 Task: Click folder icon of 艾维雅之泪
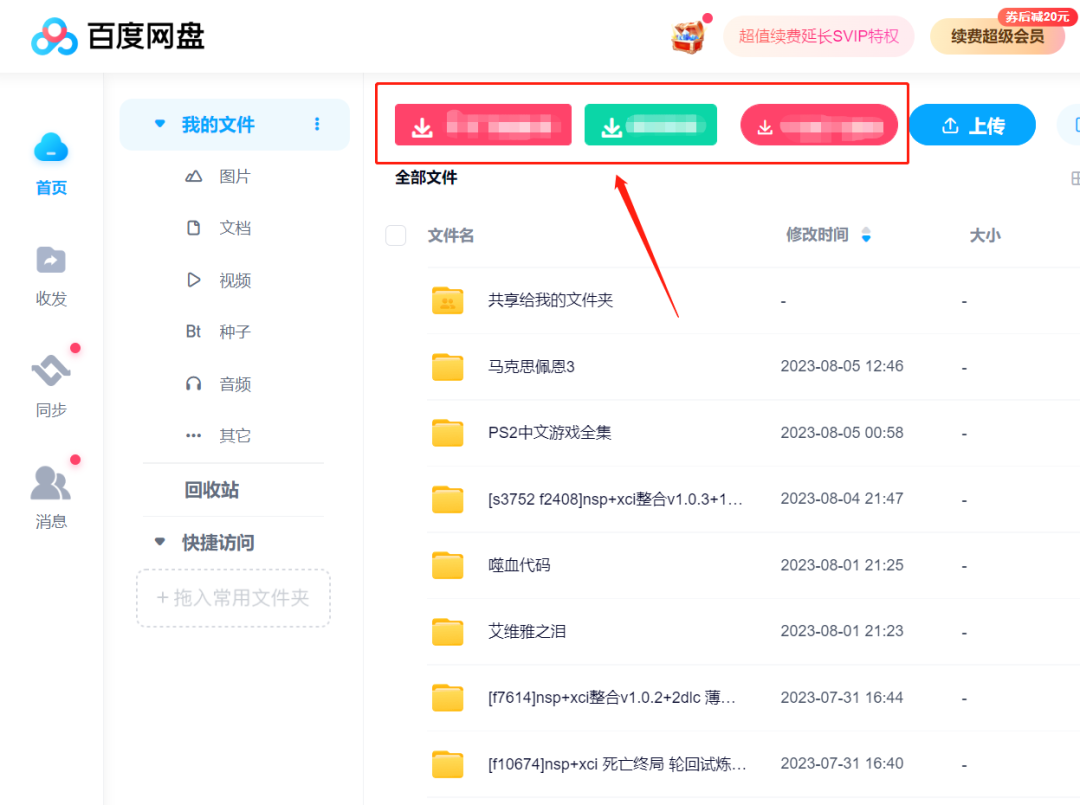point(448,631)
